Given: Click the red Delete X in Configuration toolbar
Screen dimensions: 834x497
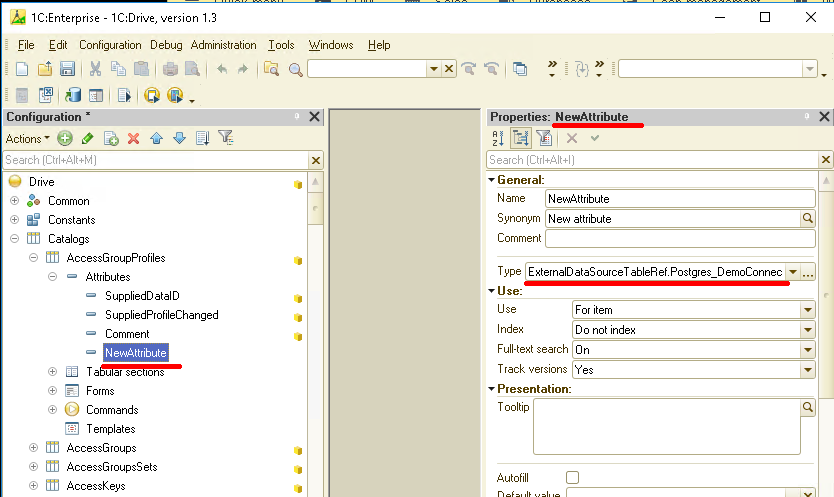Looking at the screenshot, I should pyautogui.click(x=133, y=139).
